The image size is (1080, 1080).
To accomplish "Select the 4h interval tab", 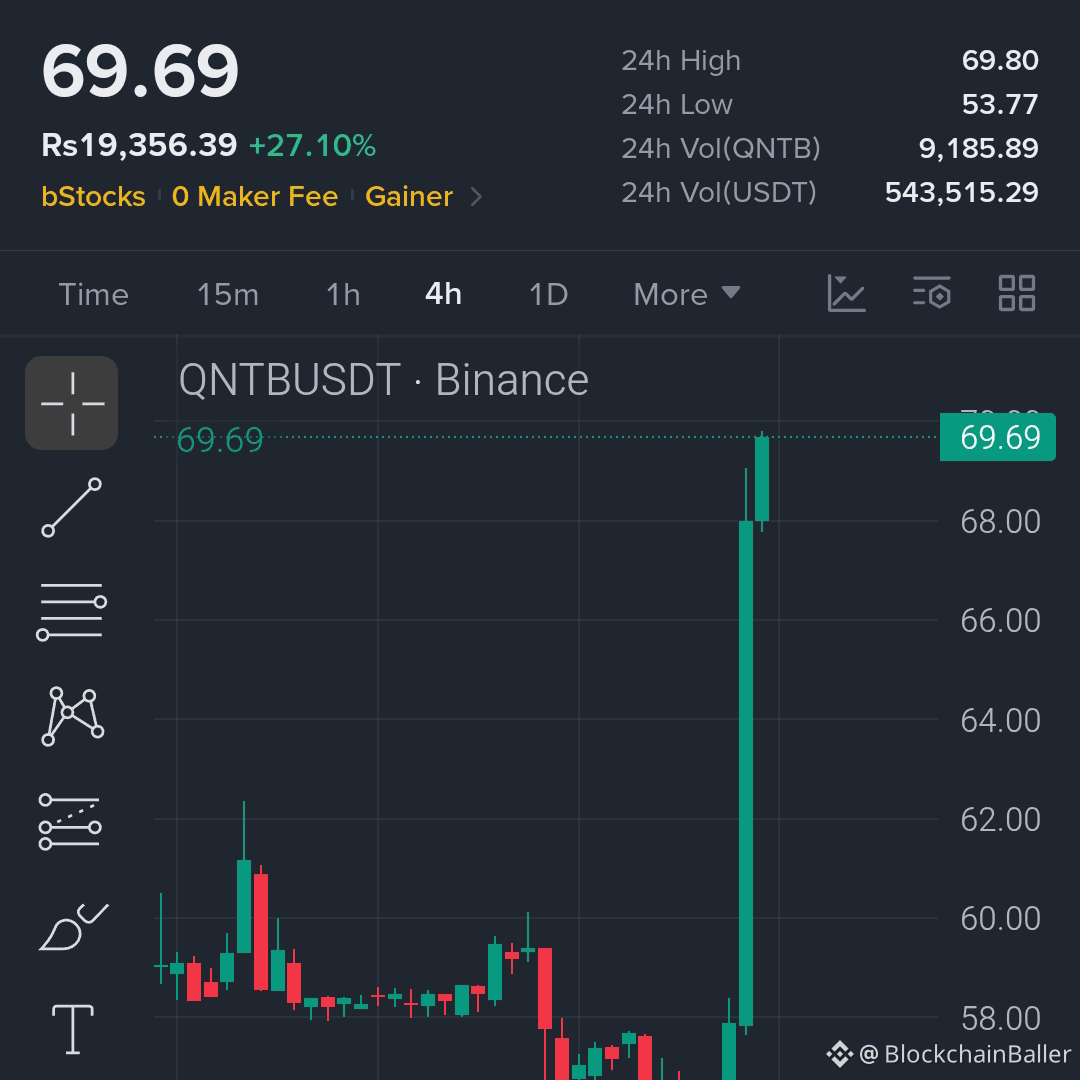I will click(x=444, y=294).
